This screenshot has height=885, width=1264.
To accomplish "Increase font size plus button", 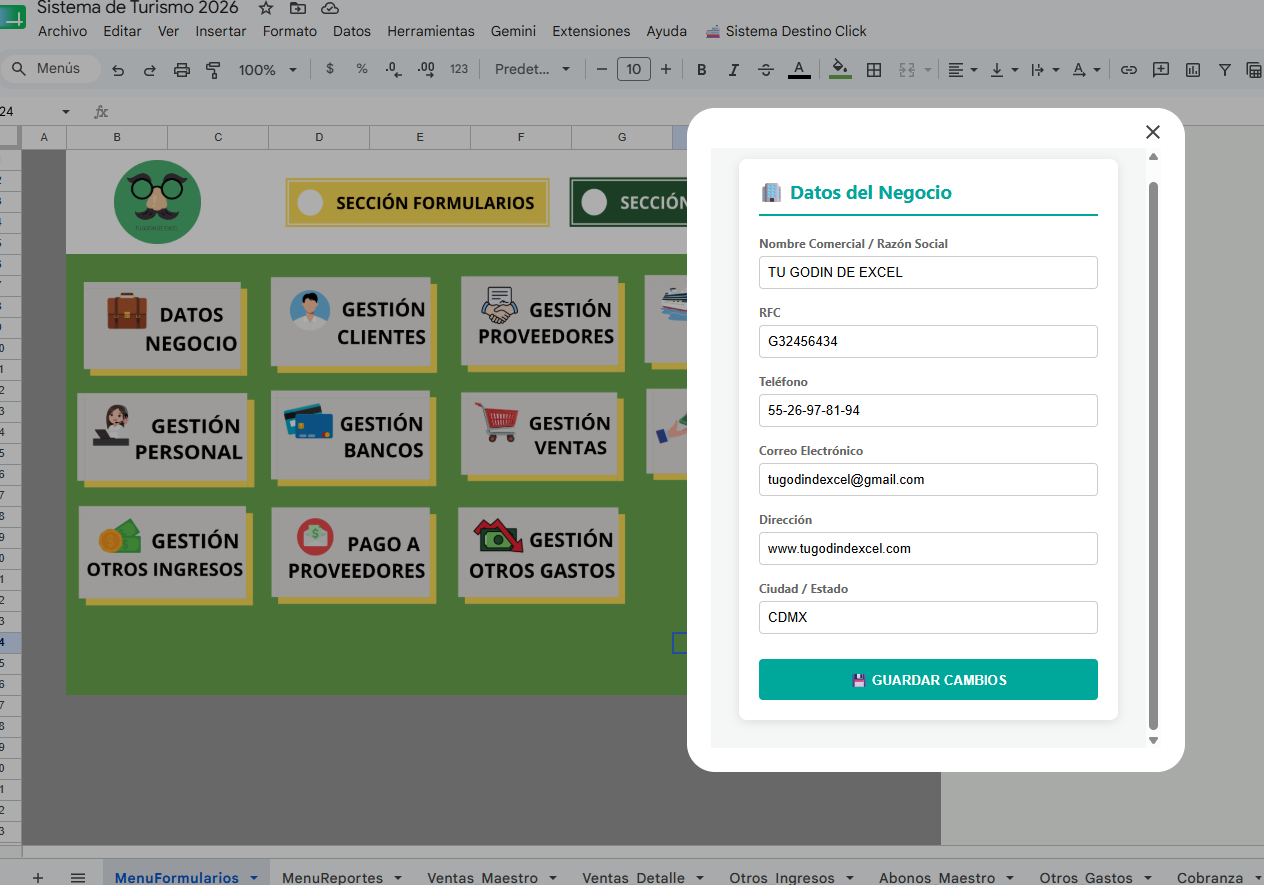I will pyautogui.click(x=666, y=70).
